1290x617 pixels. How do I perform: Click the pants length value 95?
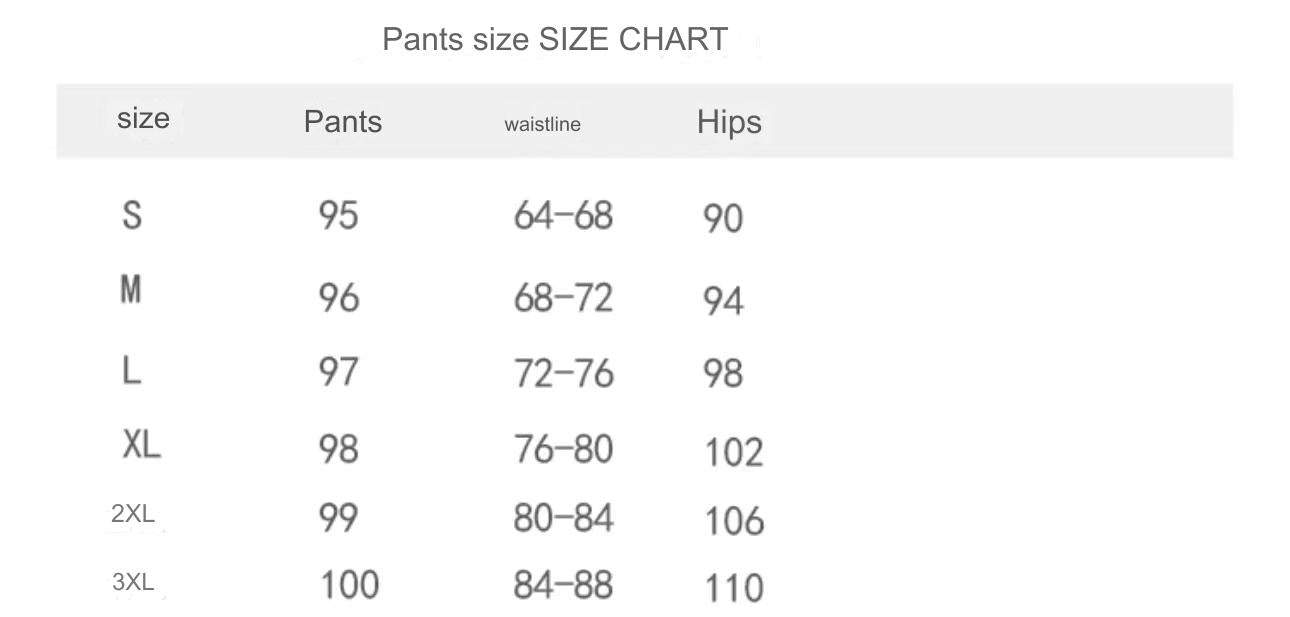338,215
